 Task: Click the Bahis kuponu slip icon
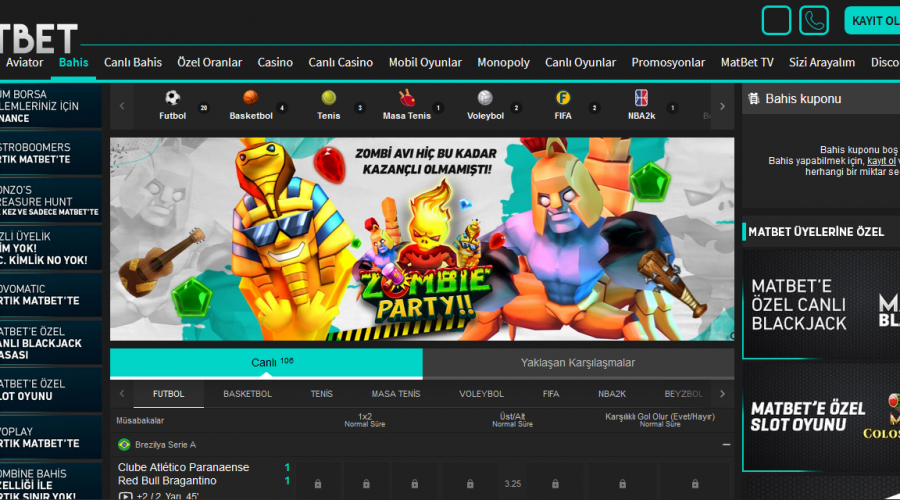tap(754, 99)
